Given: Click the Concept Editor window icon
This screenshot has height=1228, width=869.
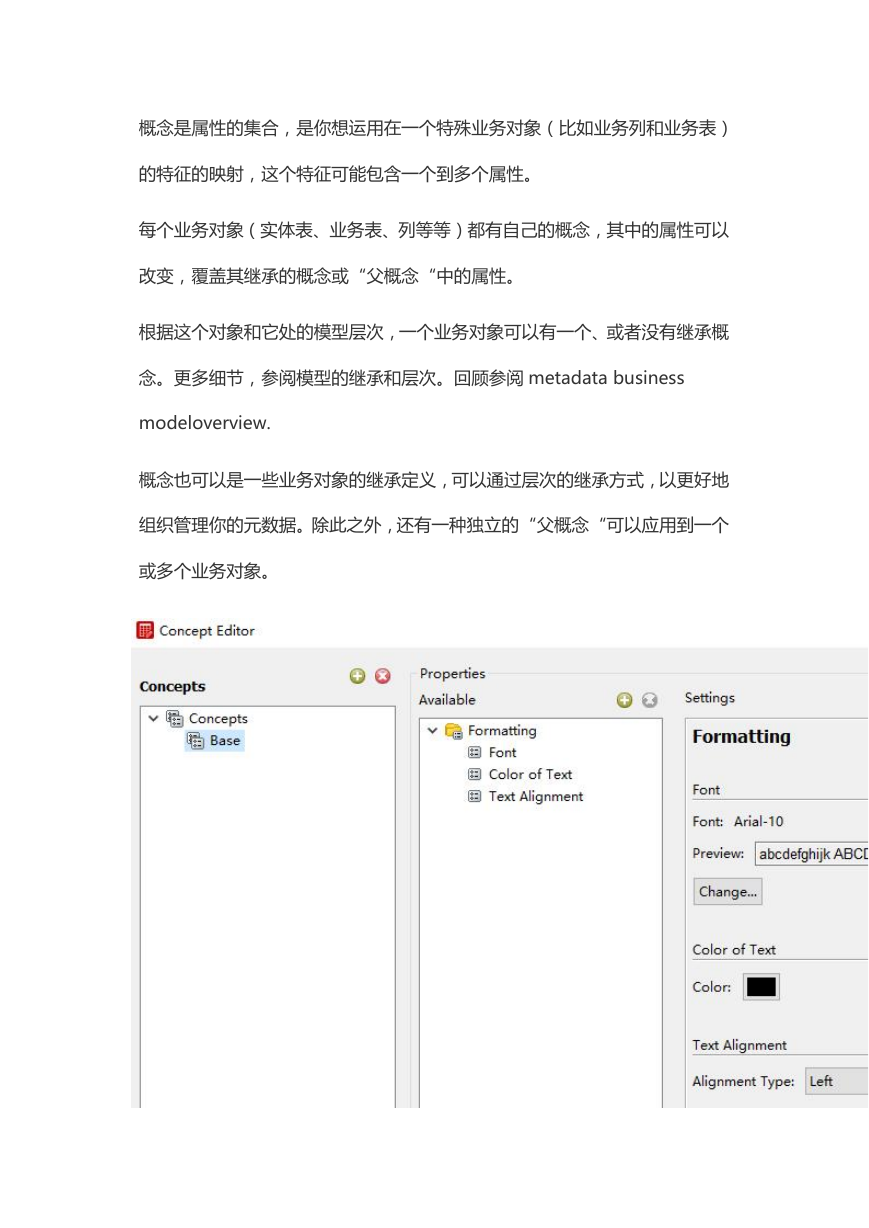Looking at the screenshot, I should click(x=146, y=630).
